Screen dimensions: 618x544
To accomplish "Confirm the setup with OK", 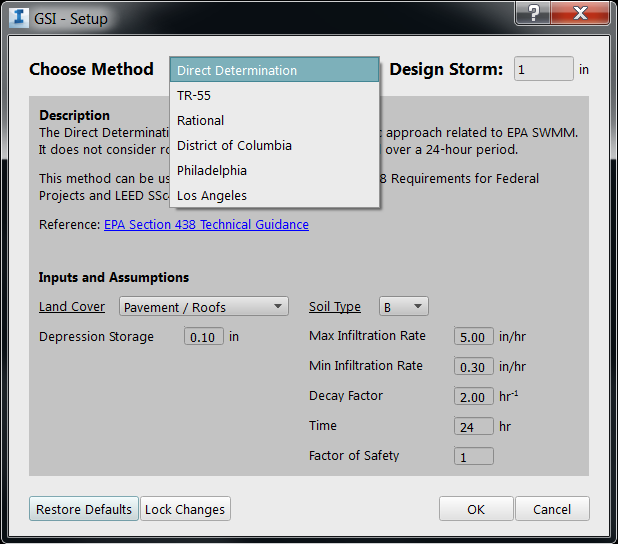I will [x=476, y=509].
